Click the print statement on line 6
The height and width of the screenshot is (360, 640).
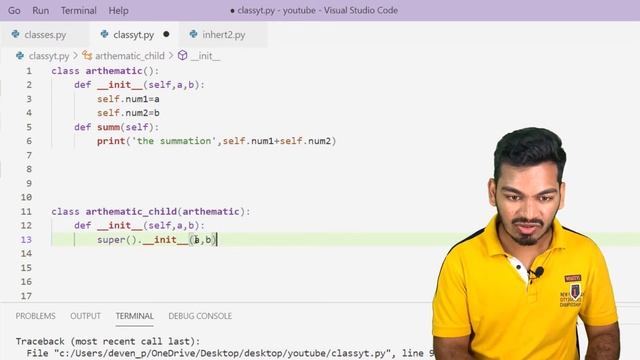pos(216,141)
